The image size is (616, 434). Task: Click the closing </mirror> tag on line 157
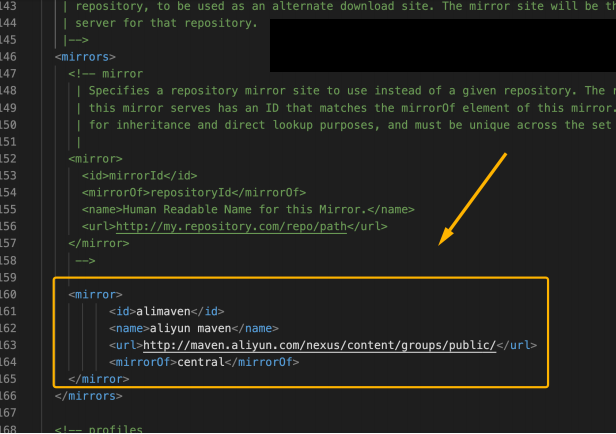pos(99,243)
